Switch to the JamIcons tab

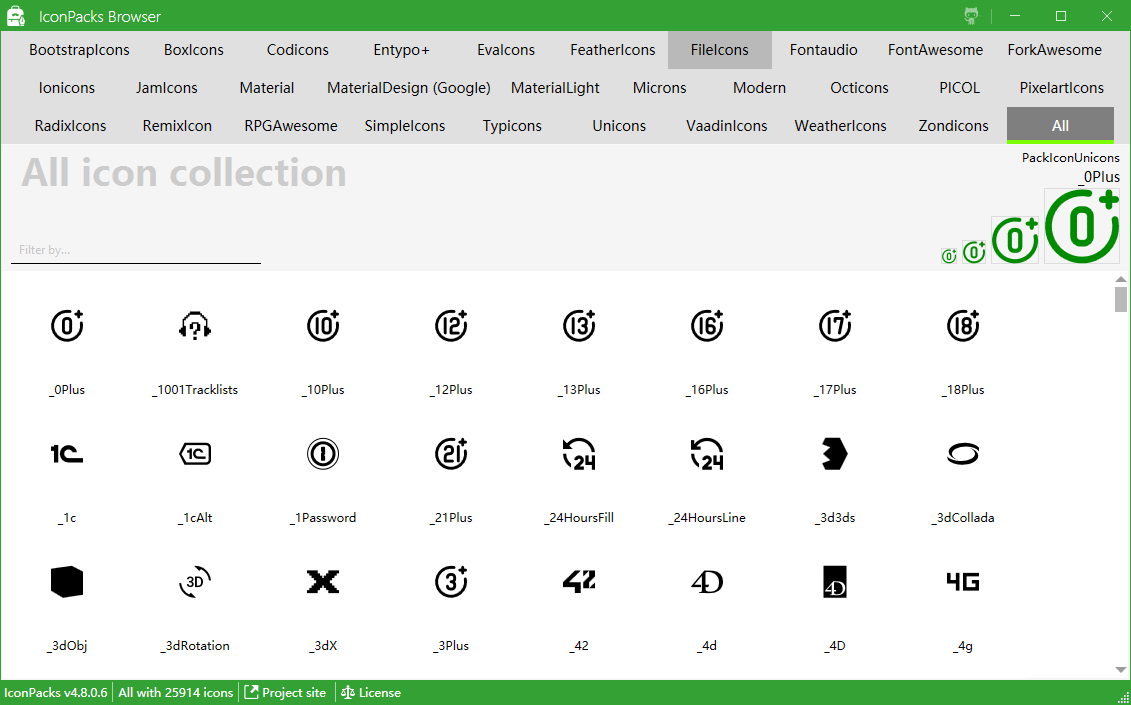coord(167,88)
